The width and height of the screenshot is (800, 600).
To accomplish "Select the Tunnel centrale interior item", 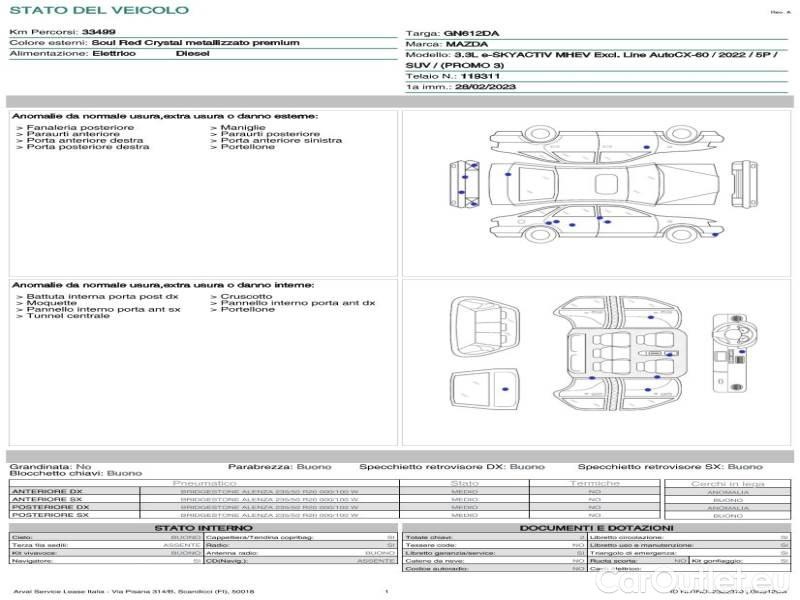I will (63, 316).
